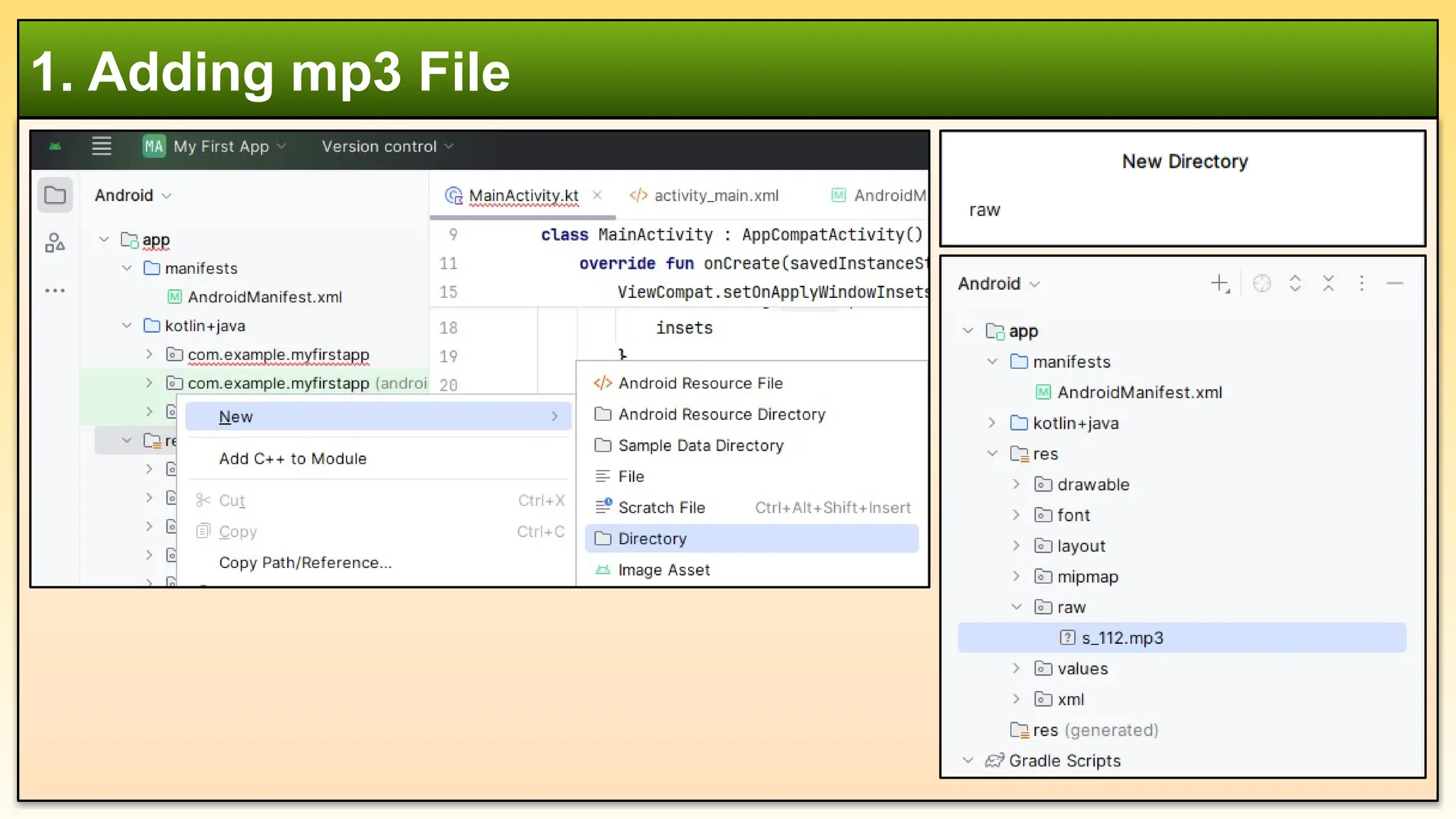The width and height of the screenshot is (1456, 819).
Task: Click the Scratch File icon in submenu
Action: (x=603, y=507)
